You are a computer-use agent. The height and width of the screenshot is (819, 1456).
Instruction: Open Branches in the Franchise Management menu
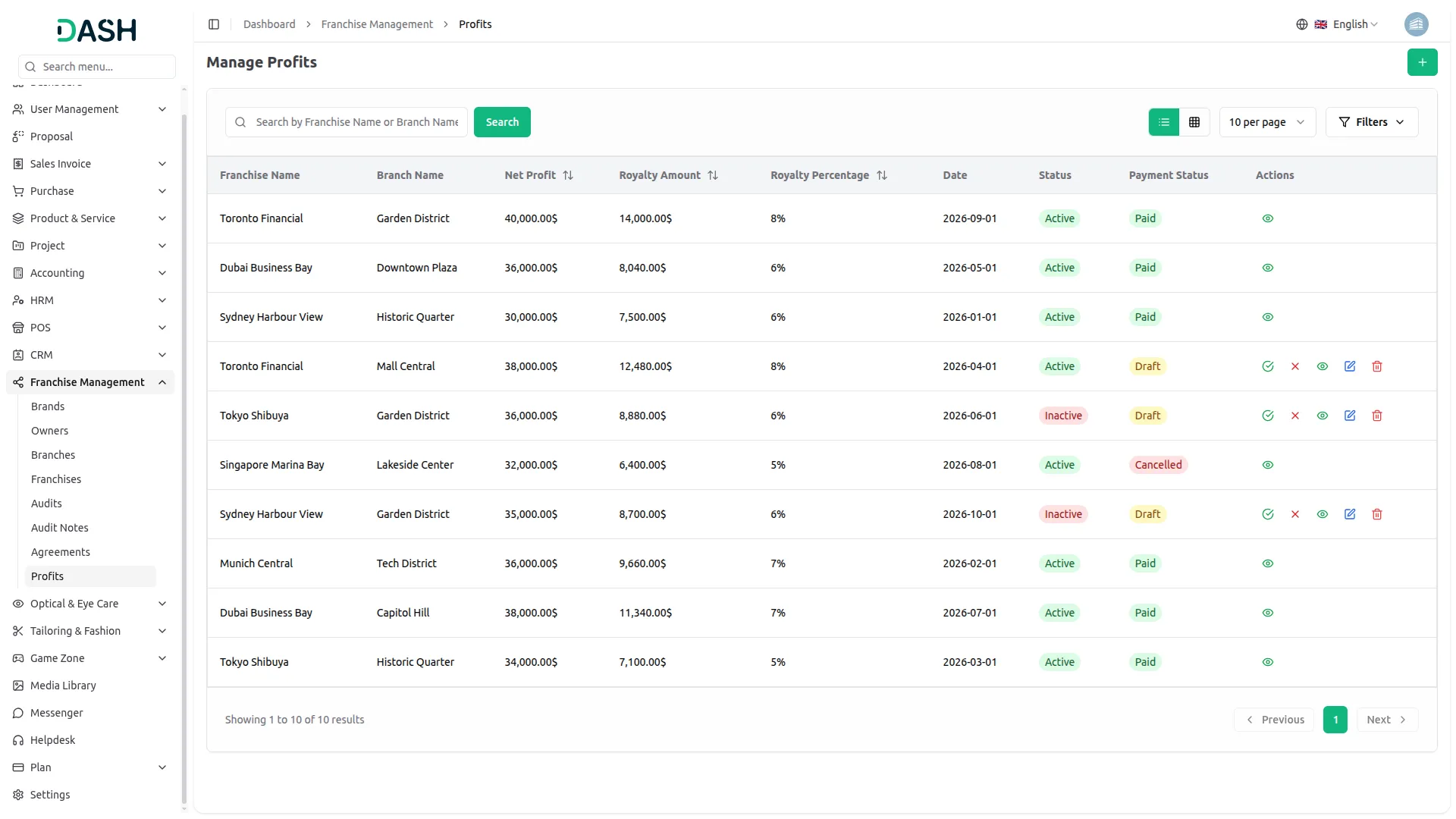pos(53,455)
